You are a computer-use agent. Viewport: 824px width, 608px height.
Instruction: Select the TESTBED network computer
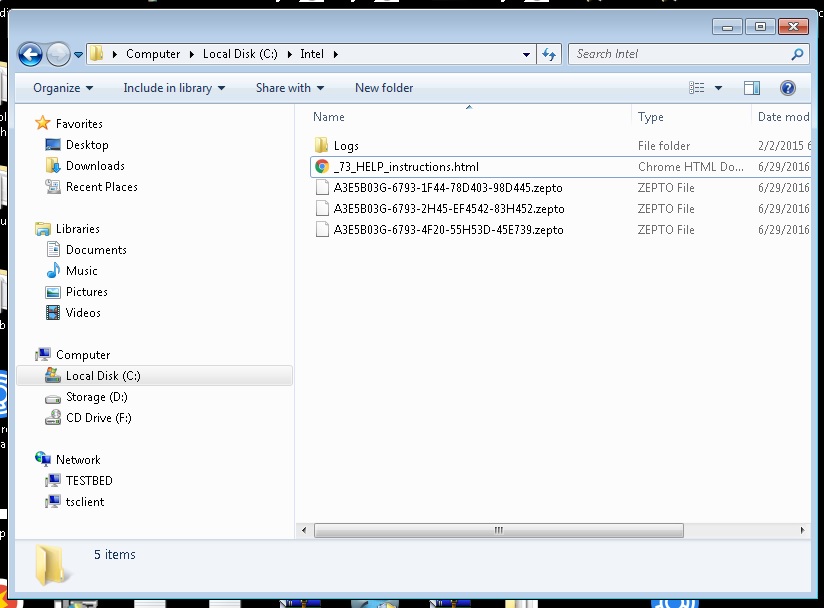click(89, 481)
